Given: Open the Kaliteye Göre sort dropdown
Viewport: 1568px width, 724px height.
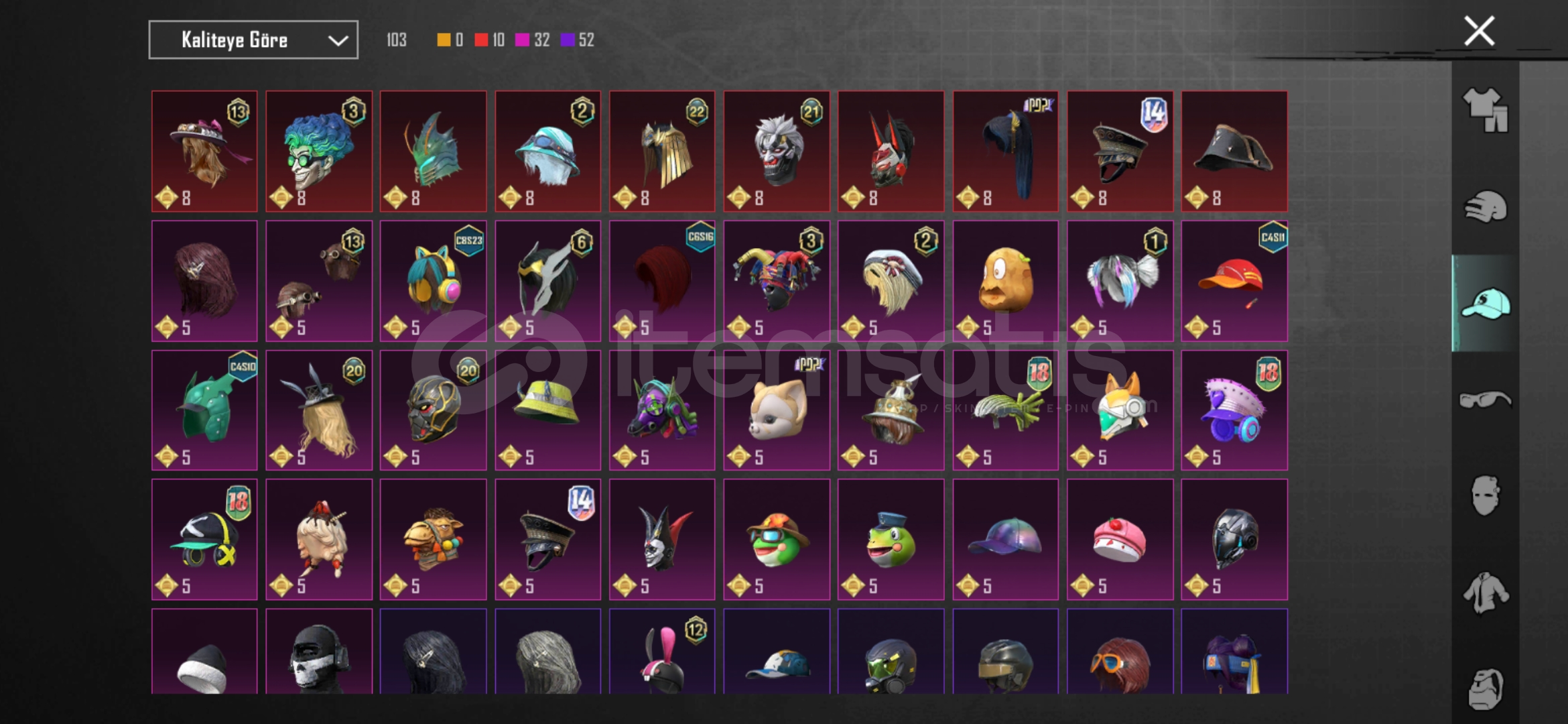Looking at the screenshot, I should click(253, 40).
